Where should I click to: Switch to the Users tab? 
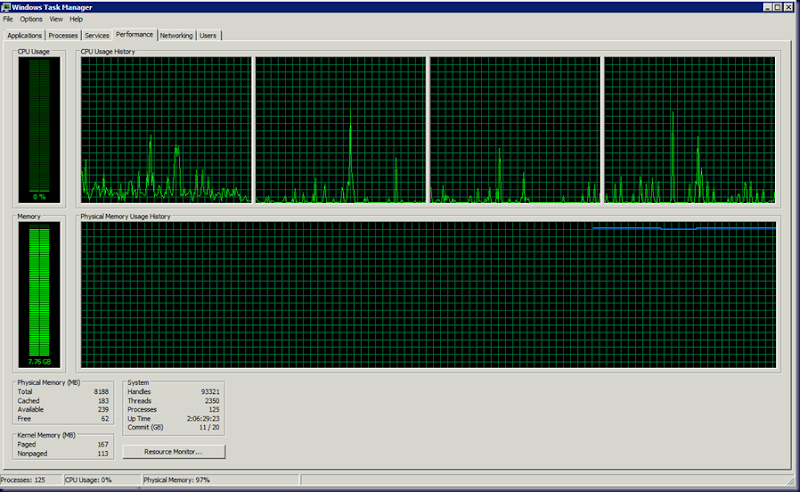pyautogui.click(x=208, y=35)
